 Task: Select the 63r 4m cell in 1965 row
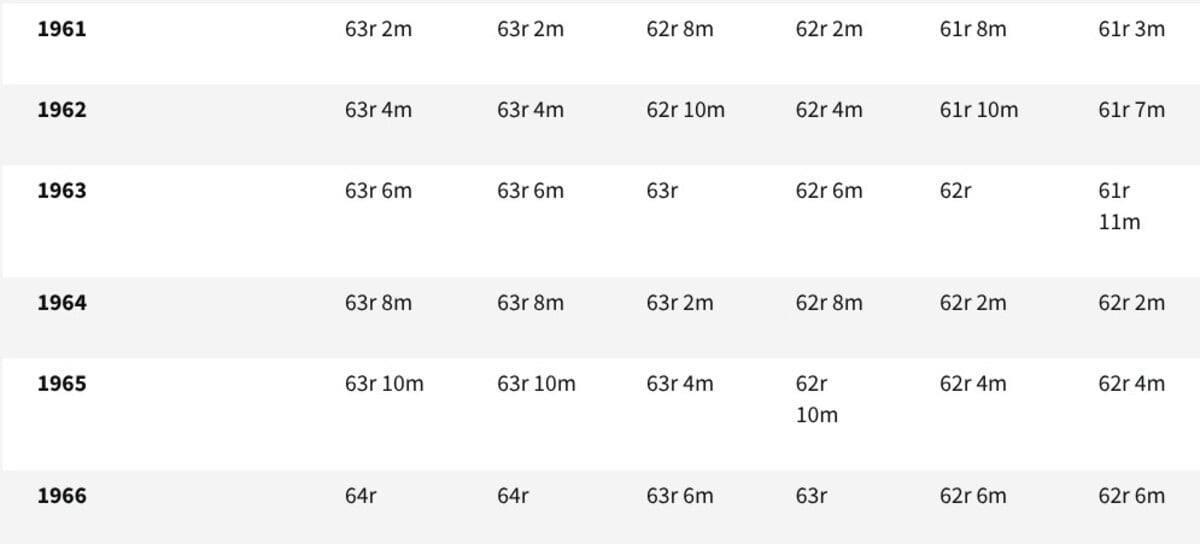[x=679, y=384]
